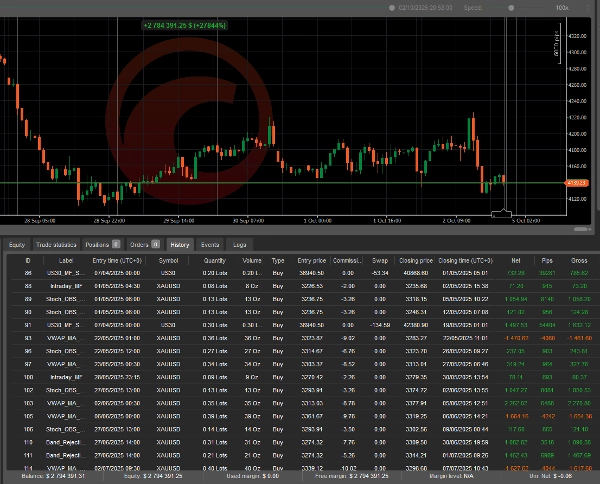Click the Swap column header
The image size is (600, 484).
(380, 261)
